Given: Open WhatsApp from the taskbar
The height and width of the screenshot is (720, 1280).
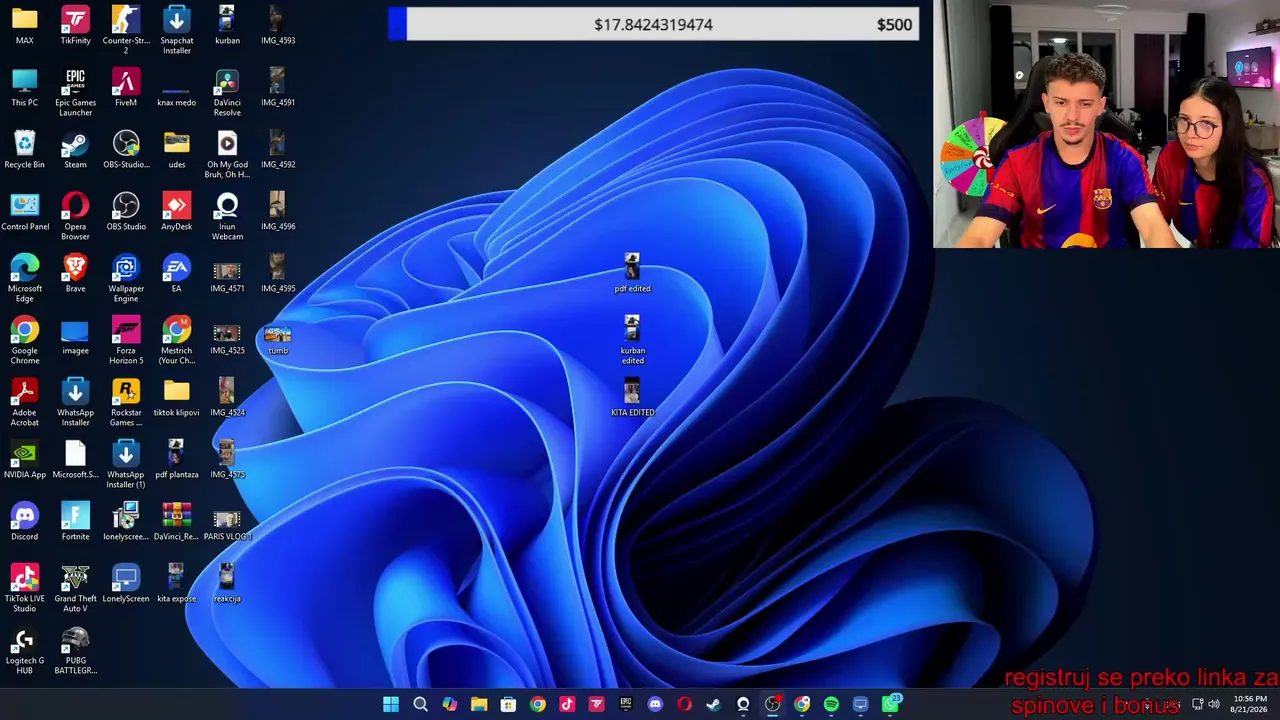Looking at the screenshot, I should click(890, 704).
